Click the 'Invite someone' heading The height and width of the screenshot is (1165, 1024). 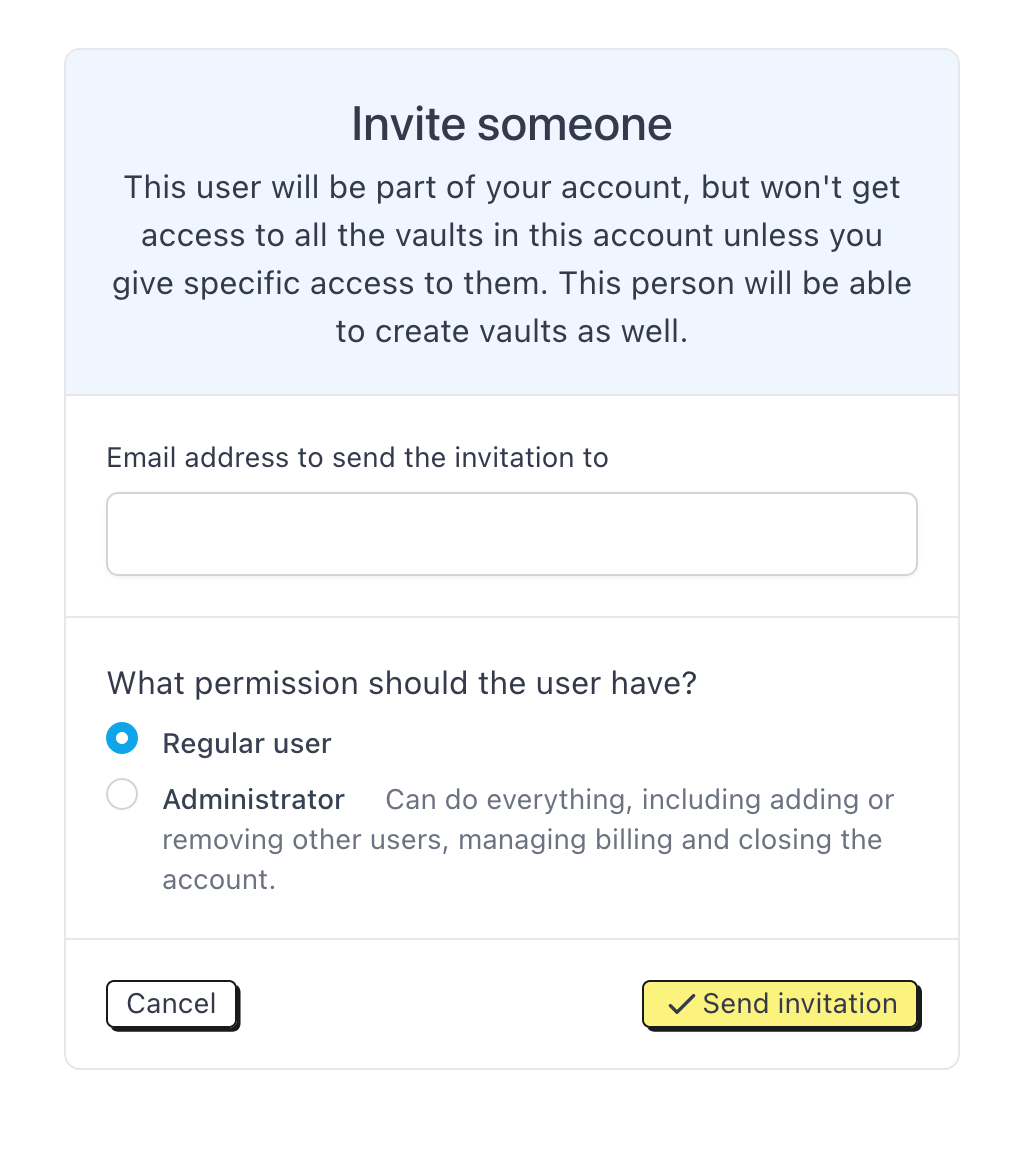tap(512, 124)
